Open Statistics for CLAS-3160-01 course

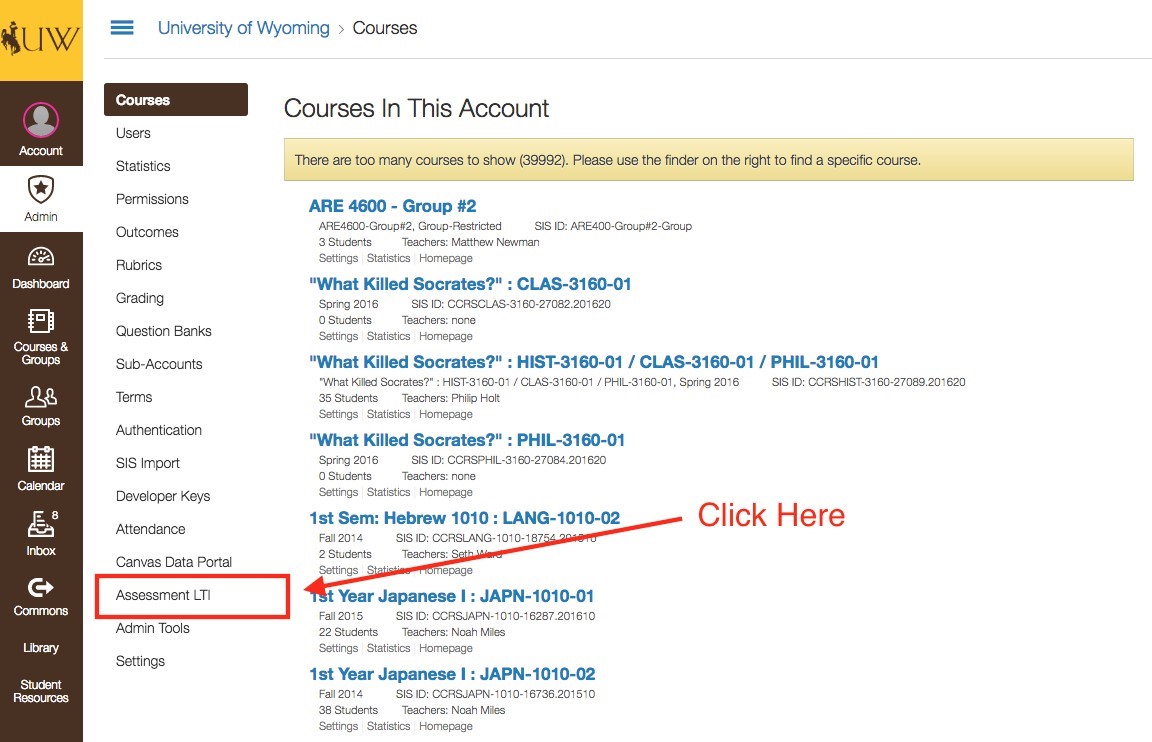click(x=389, y=336)
